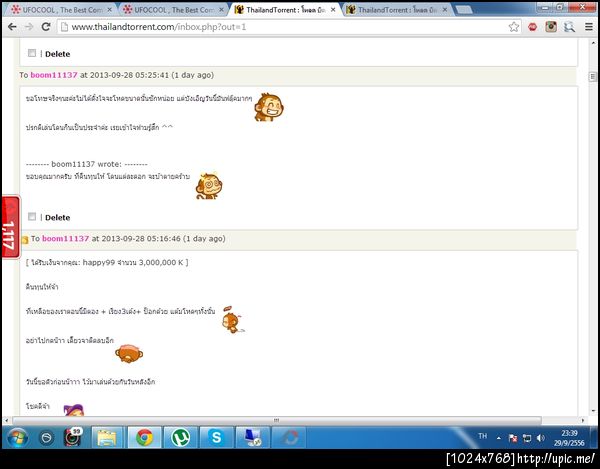
Task: Open the round gray taskbar icon beside Start
Action: (46, 437)
